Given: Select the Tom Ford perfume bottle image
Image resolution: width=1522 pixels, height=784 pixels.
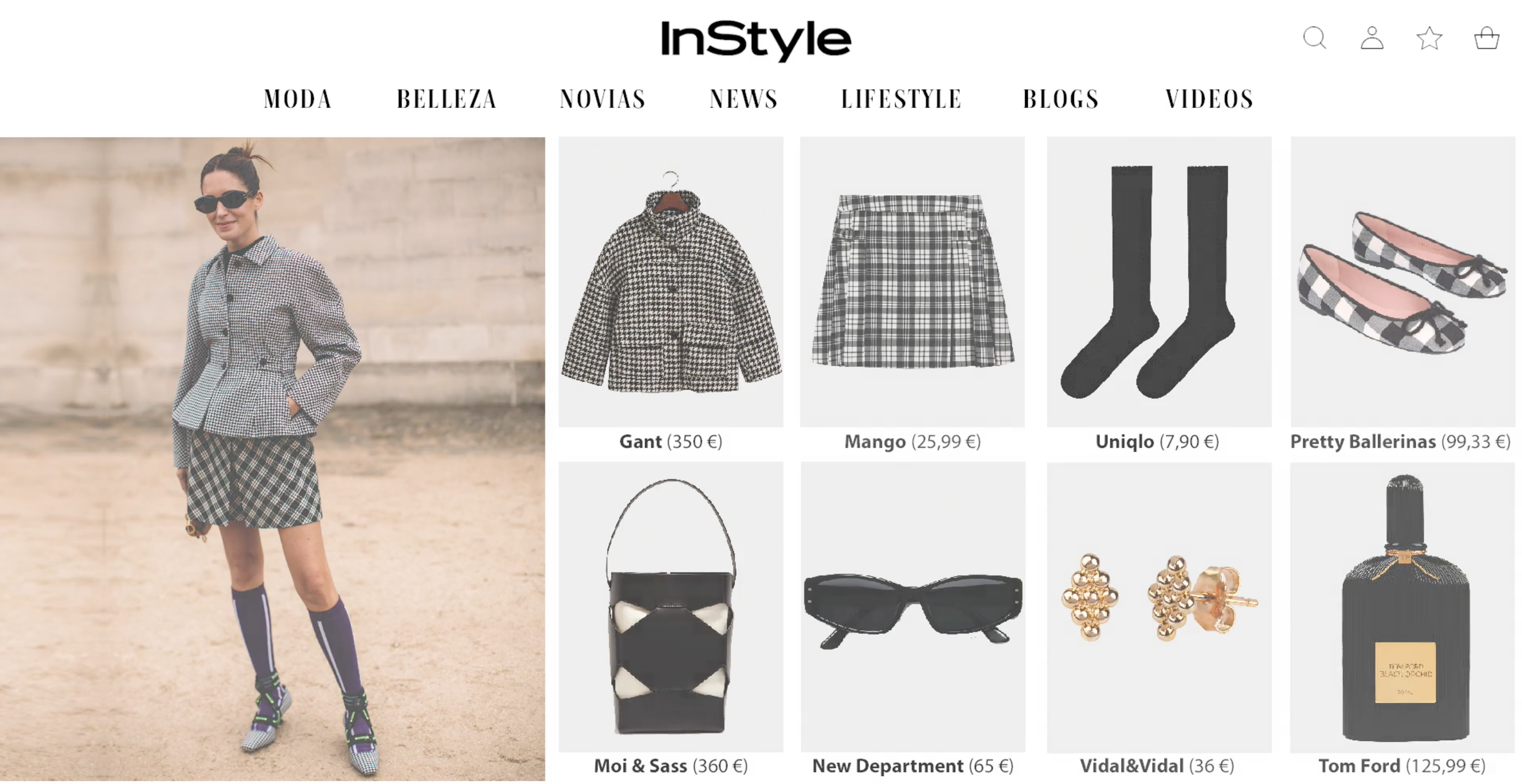Looking at the screenshot, I should click(x=1403, y=607).
